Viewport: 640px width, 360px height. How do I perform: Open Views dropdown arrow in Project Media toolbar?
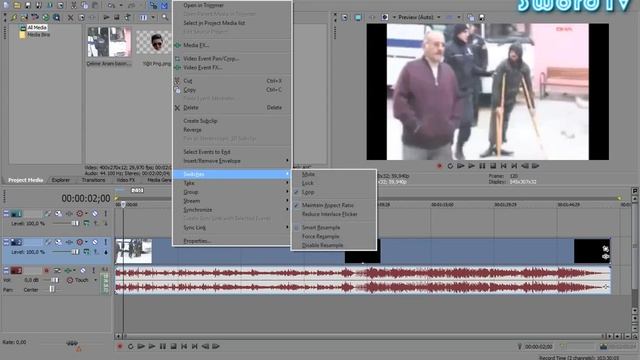click(x=153, y=18)
